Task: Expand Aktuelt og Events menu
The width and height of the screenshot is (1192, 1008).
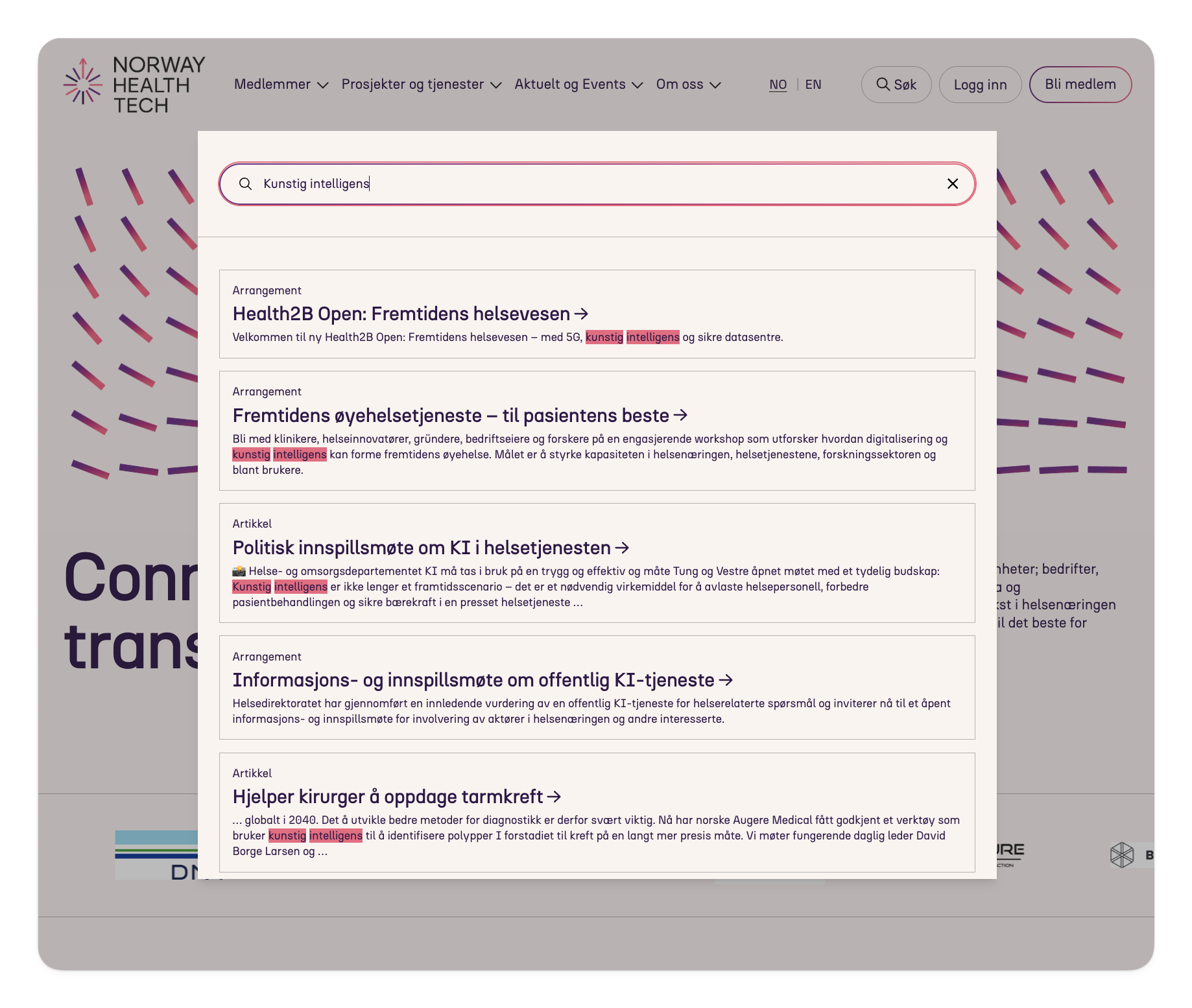Action: click(x=578, y=84)
